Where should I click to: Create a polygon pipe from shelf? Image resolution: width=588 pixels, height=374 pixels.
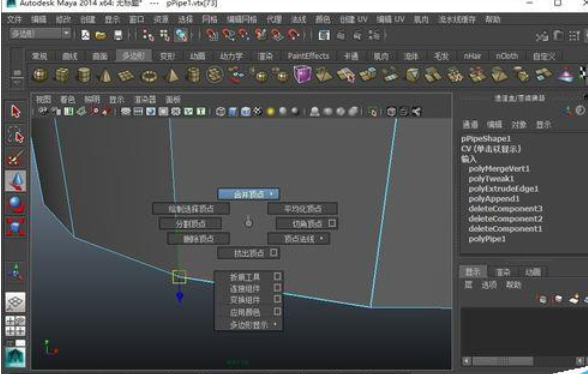193,75
